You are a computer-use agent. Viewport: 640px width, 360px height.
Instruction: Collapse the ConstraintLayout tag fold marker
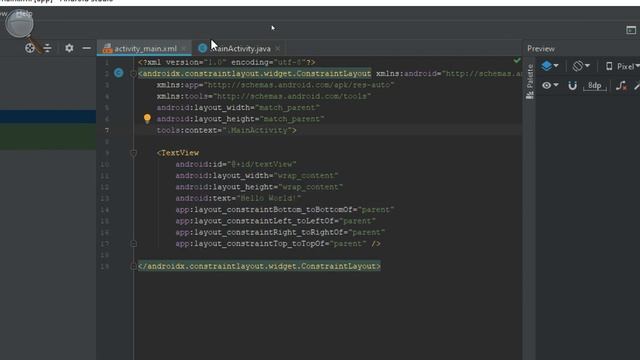click(x=133, y=74)
